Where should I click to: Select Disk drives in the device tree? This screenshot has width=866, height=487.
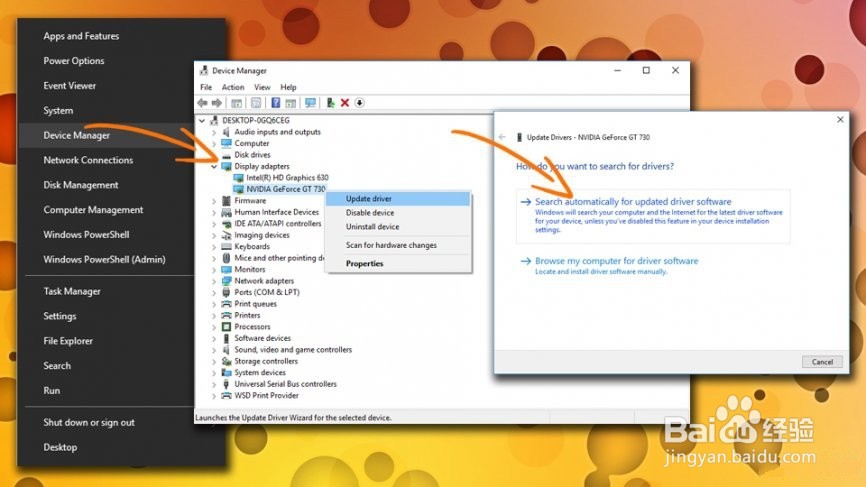pos(252,155)
